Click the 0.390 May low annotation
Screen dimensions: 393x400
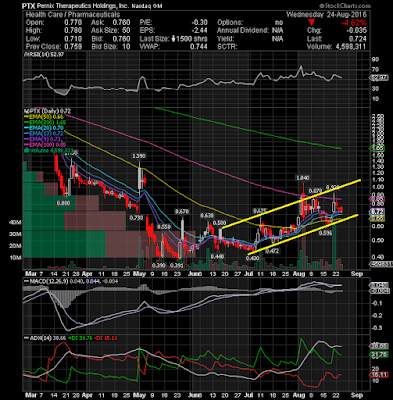[159, 266]
